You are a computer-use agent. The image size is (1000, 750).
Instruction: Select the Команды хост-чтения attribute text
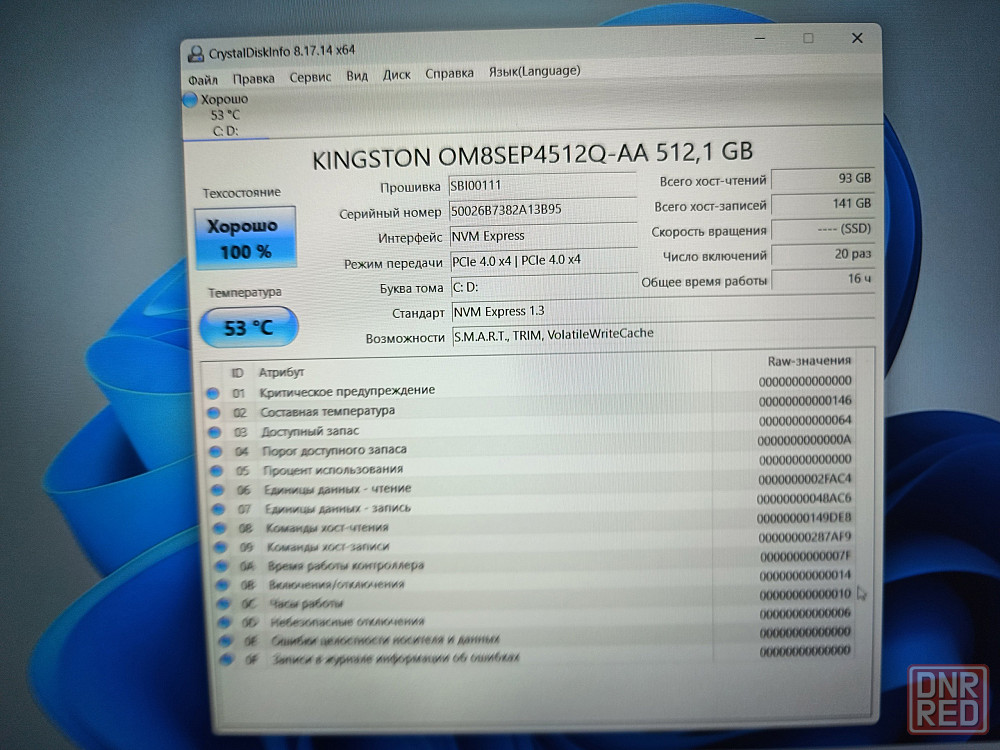(327, 527)
